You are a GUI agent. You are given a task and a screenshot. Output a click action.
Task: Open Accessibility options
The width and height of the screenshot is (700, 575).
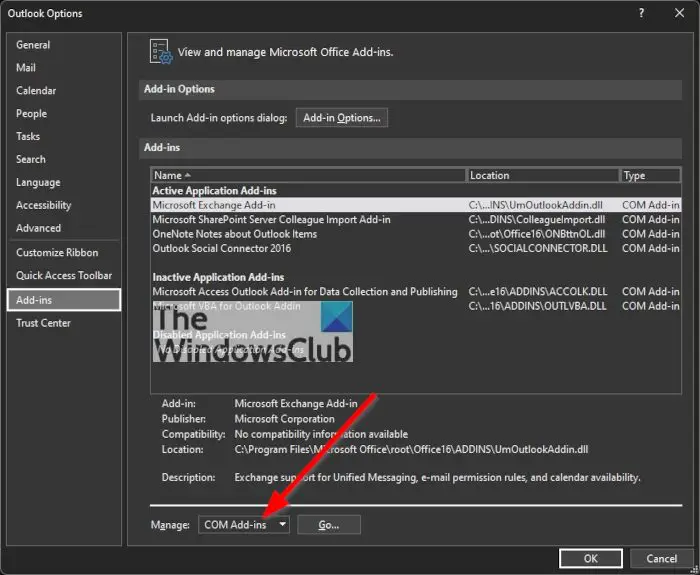44,205
